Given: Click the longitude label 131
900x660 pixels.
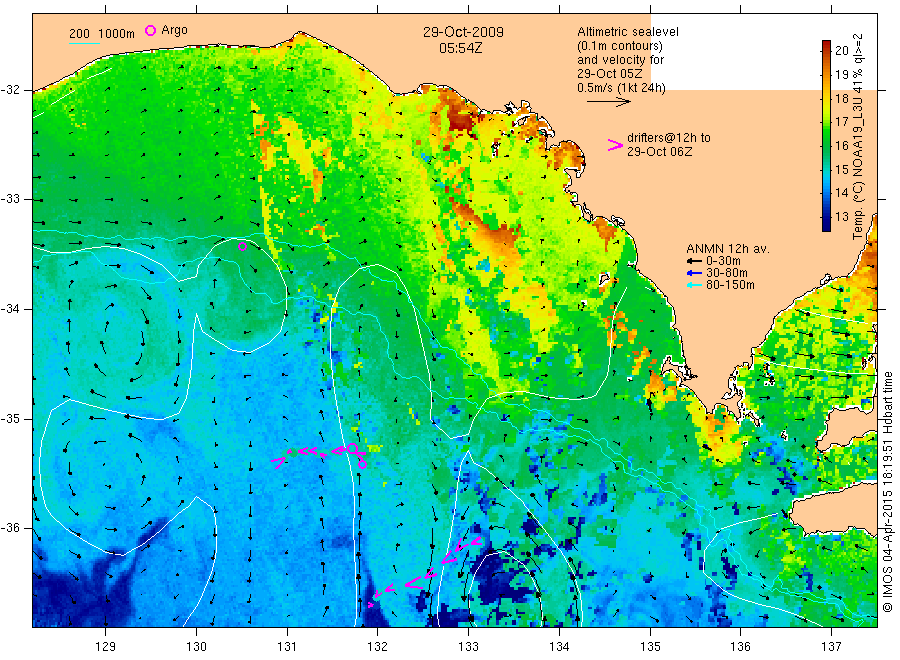Looking at the screenshot, I should click(287, 647).
